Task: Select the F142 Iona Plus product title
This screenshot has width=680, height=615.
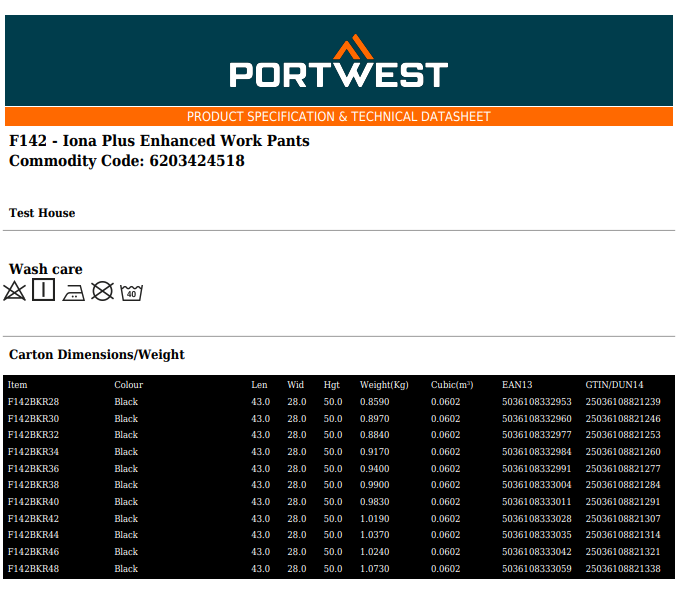Action: [x=159, y=141]
